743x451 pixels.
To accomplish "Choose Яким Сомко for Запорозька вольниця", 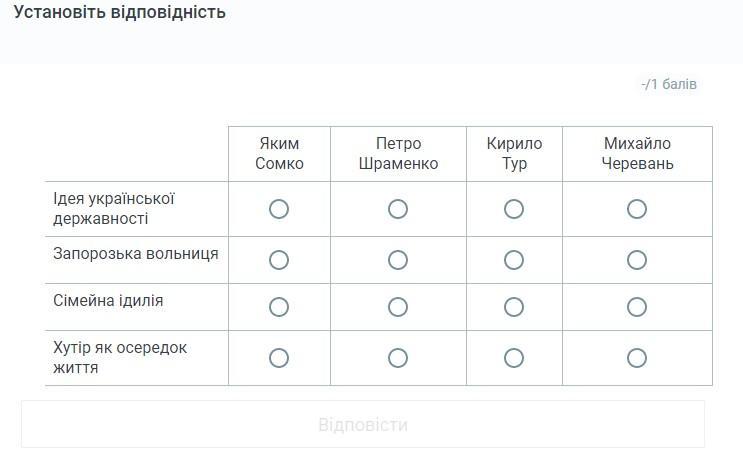I will click(x=279, y=260).
